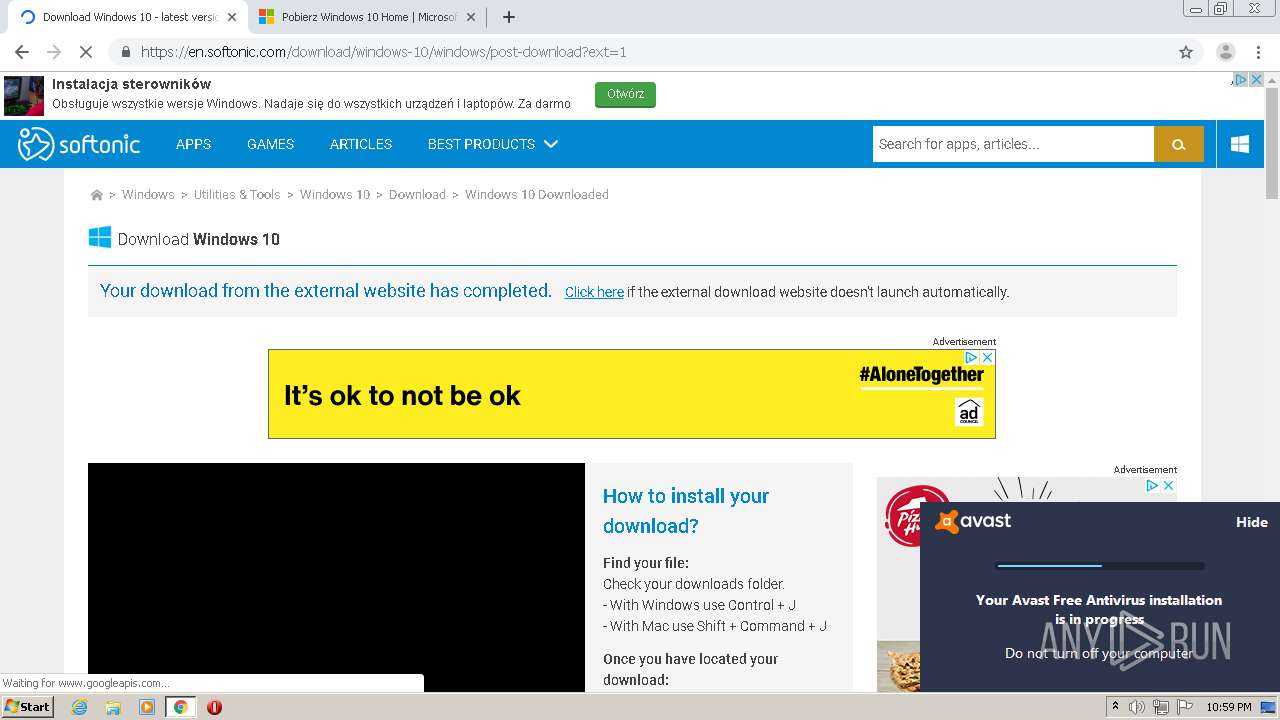Viewport: 1280px width, 720px height.
Task: Close the Pizza Hut side ad
Action: 1168,485
